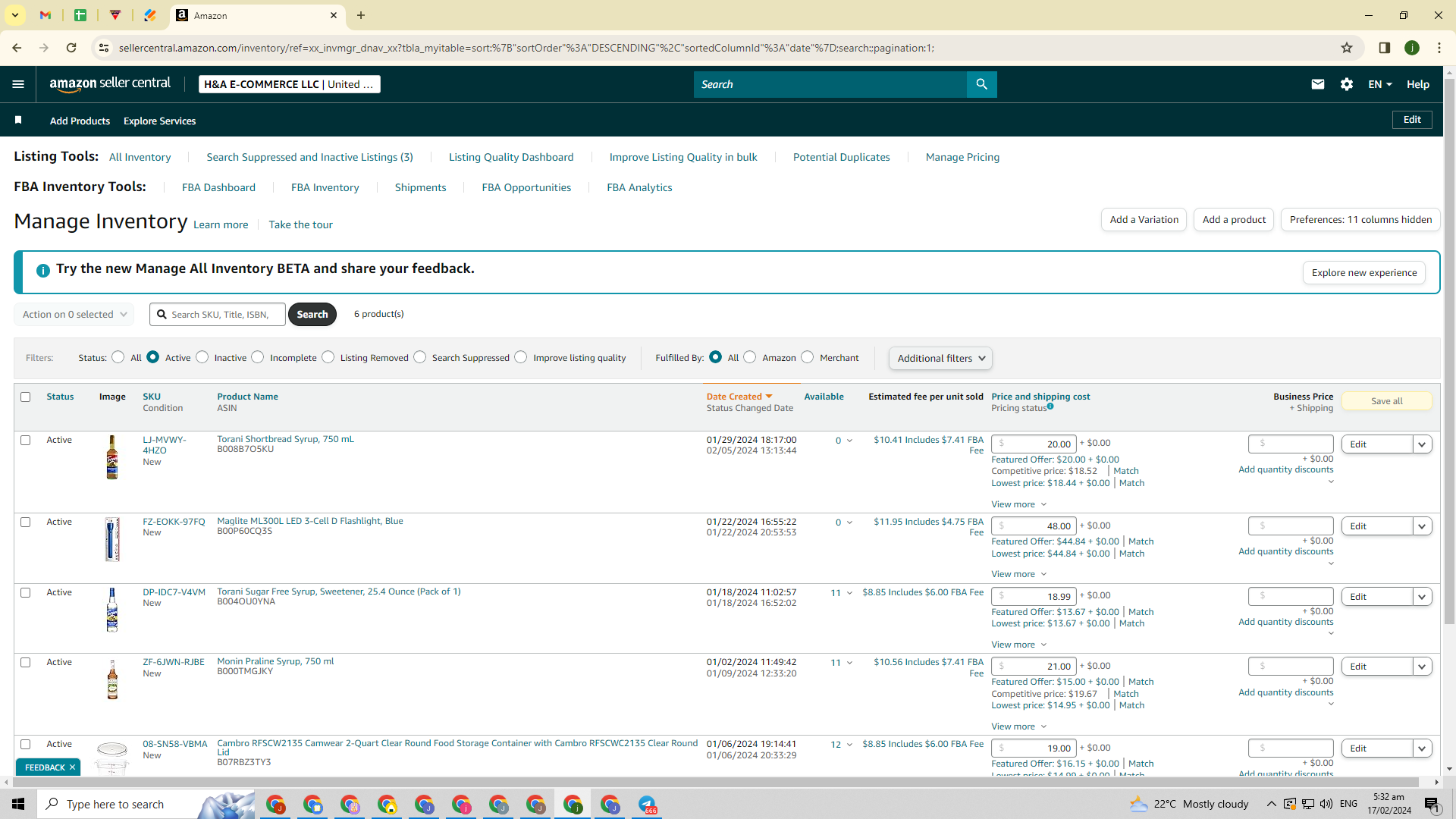Image resolution: width=1456 pixels, height=819 pixels.
Task: Select the All status radio button
Action: pyautogui.click(x=118, y=357)
